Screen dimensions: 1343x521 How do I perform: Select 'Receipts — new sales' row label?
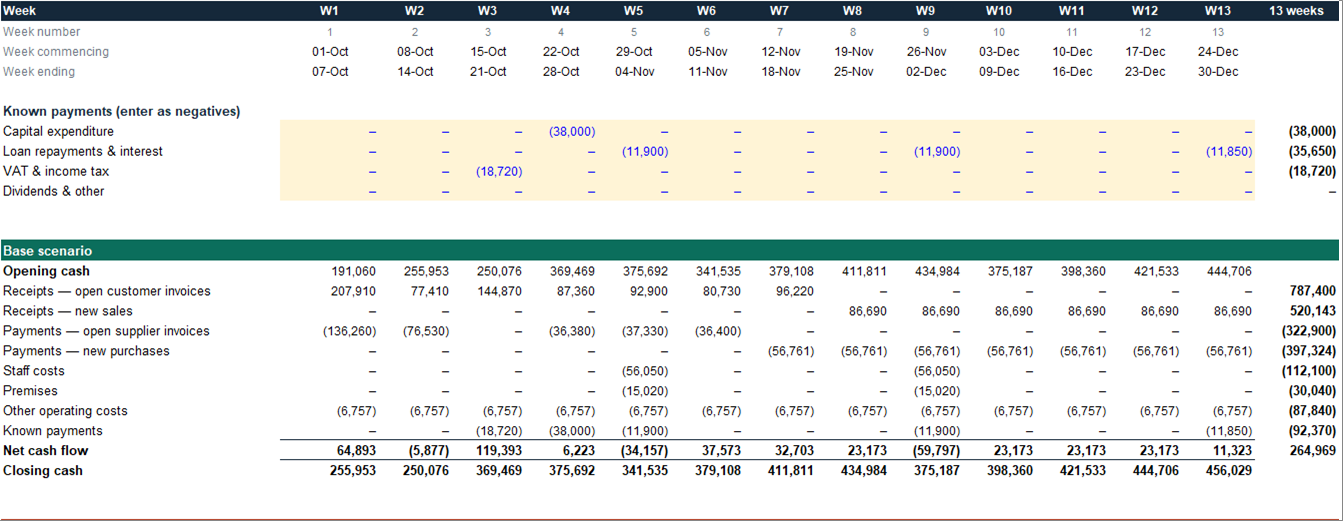68,311
